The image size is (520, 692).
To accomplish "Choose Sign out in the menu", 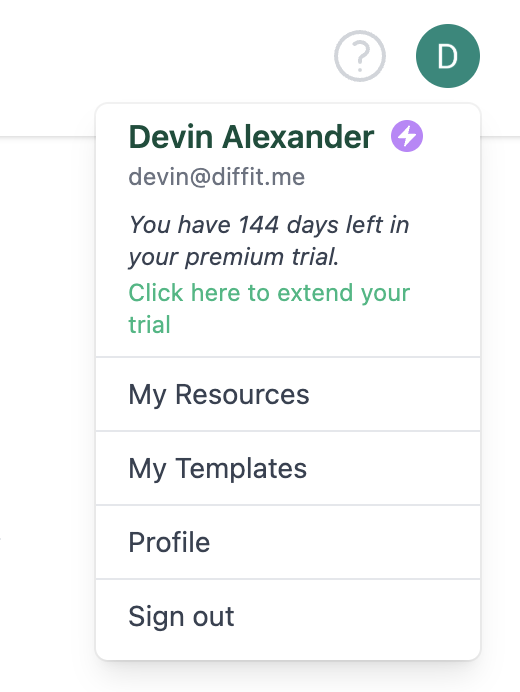I will [x=288, y=617].
